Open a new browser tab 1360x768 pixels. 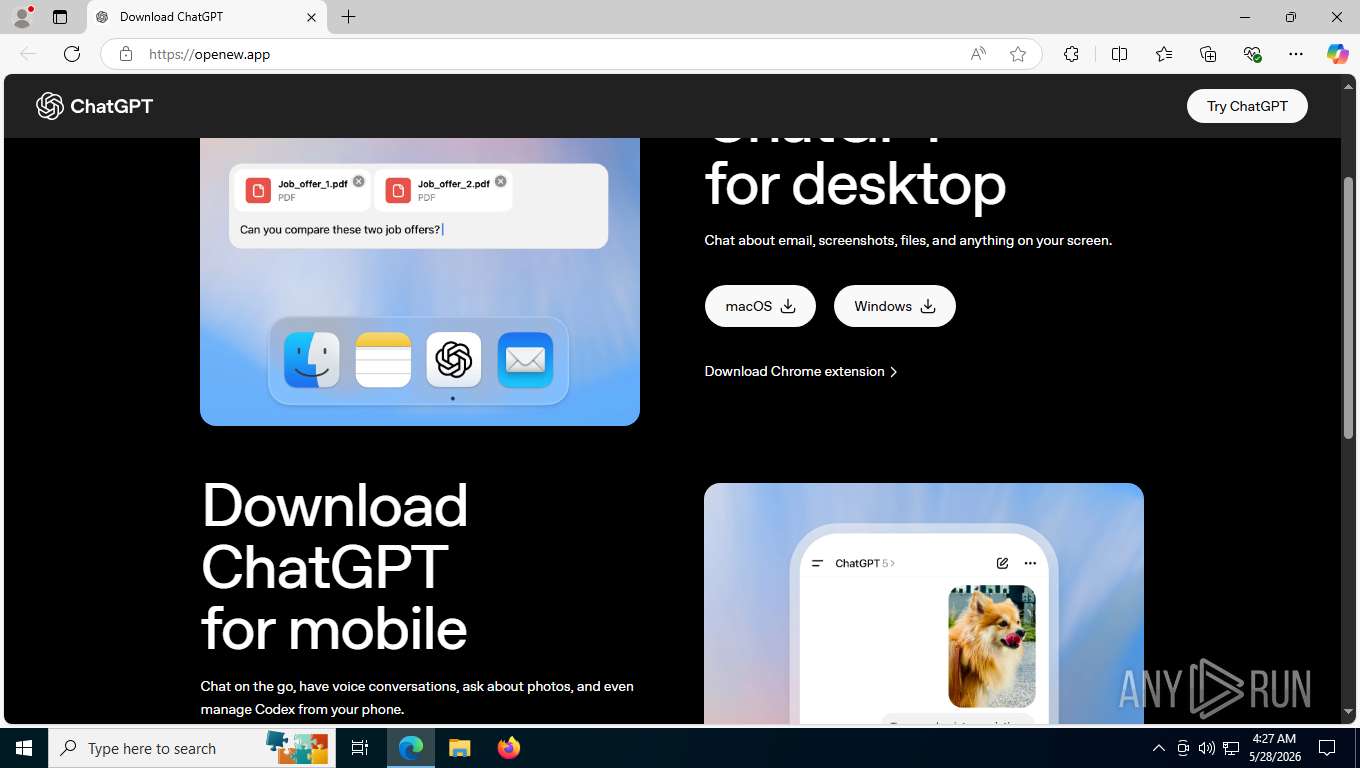(348, 17)
